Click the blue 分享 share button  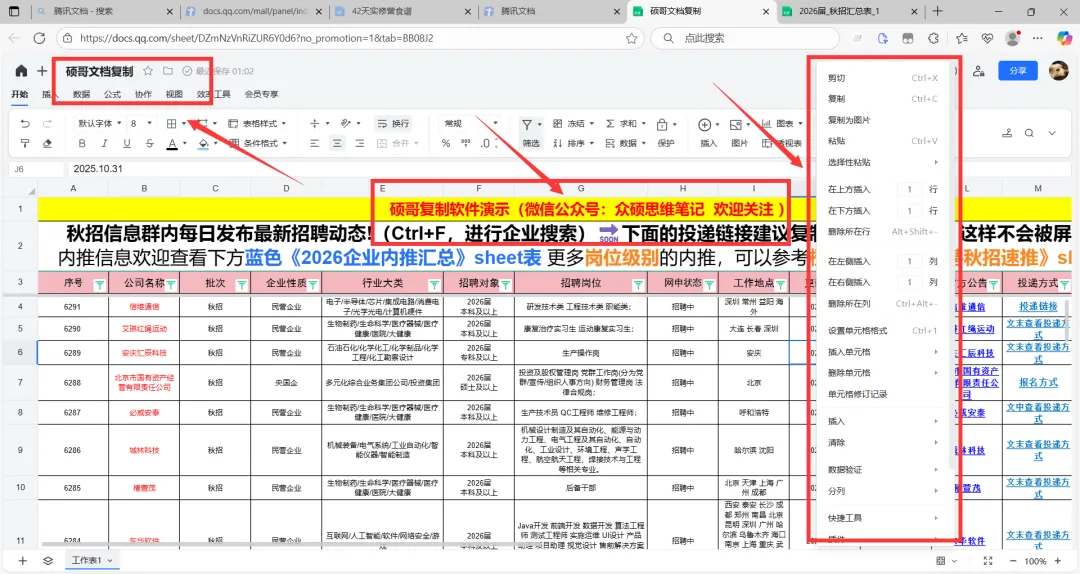pos(1018,71)
